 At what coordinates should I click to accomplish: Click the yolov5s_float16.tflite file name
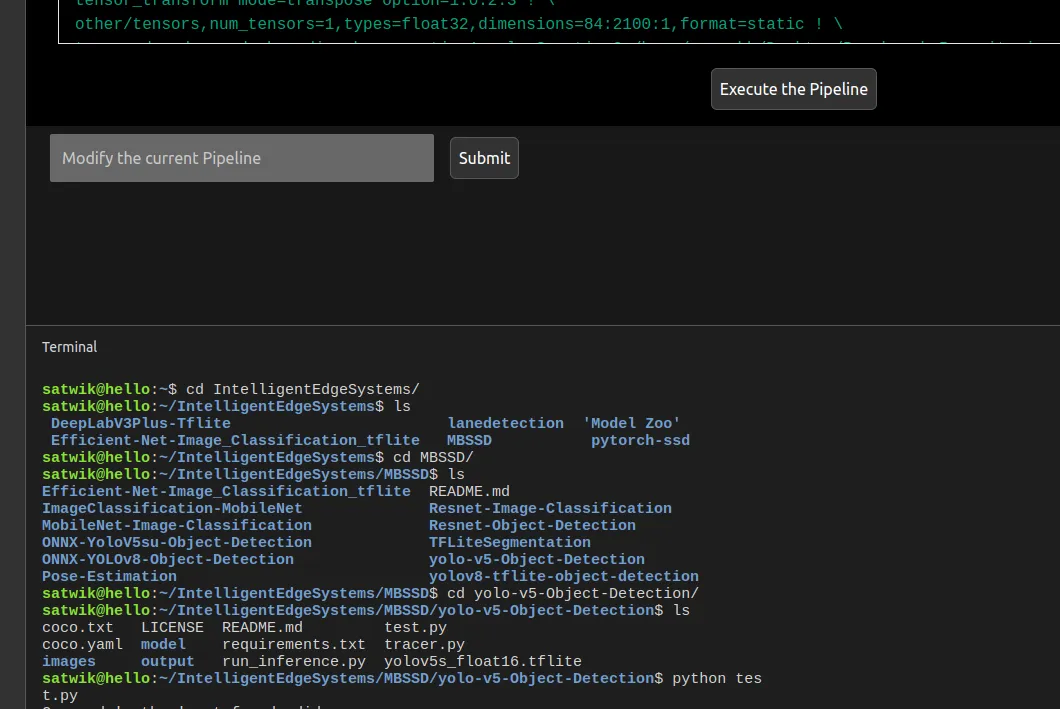point(483,661)
